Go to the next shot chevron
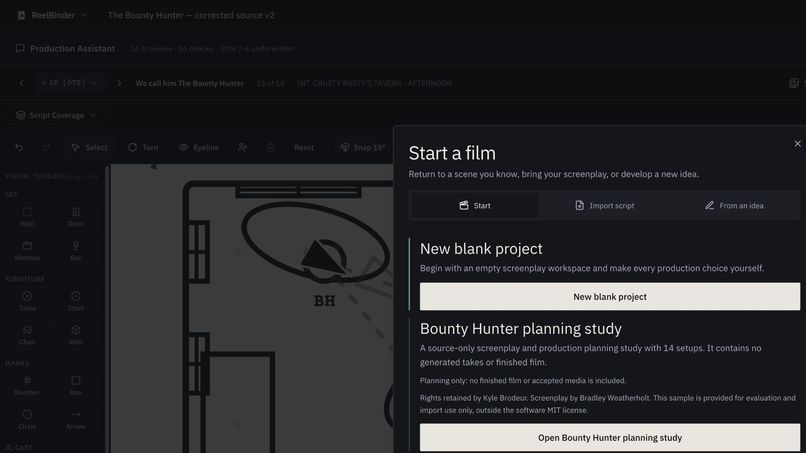Screen dimensions: 806x453 [x=119, y=83]
